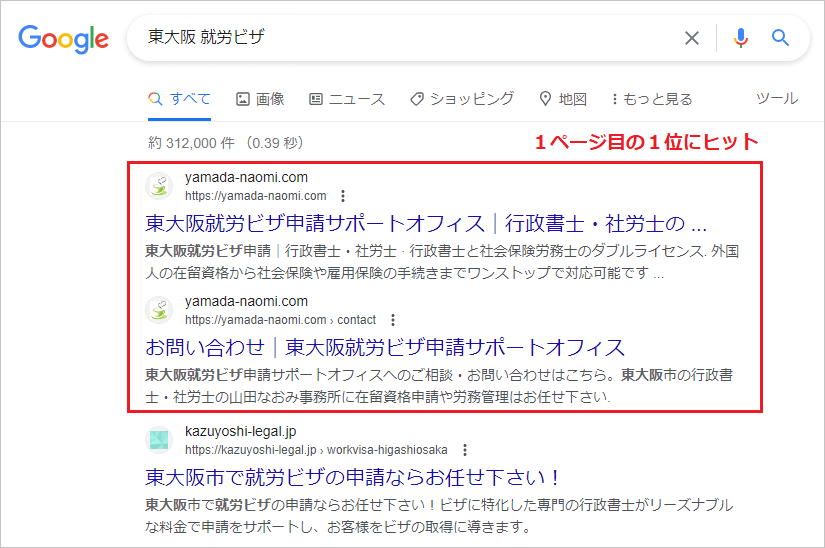Click the https://kazuyoshi-legal.jp › workvisa-higashiosaka URL

[x=316, y=450]
